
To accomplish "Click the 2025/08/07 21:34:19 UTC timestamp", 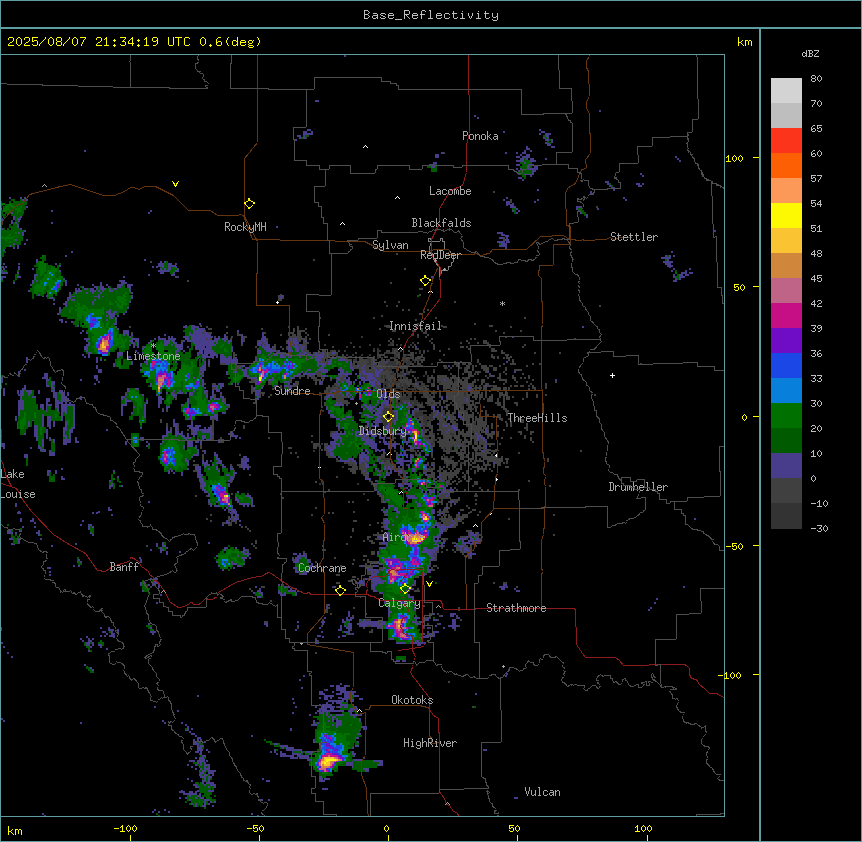I will point(100,42).
